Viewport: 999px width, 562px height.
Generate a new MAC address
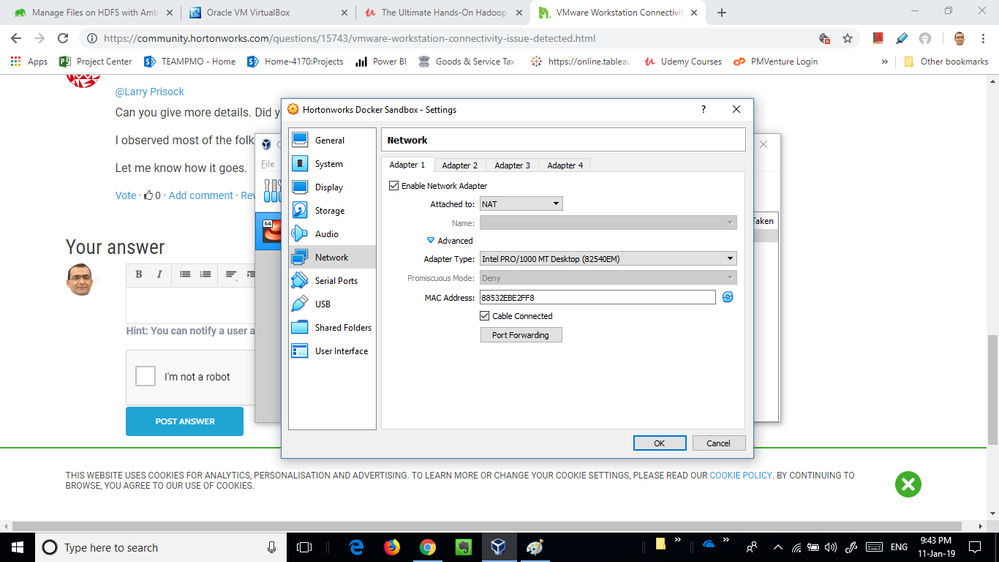728,297
